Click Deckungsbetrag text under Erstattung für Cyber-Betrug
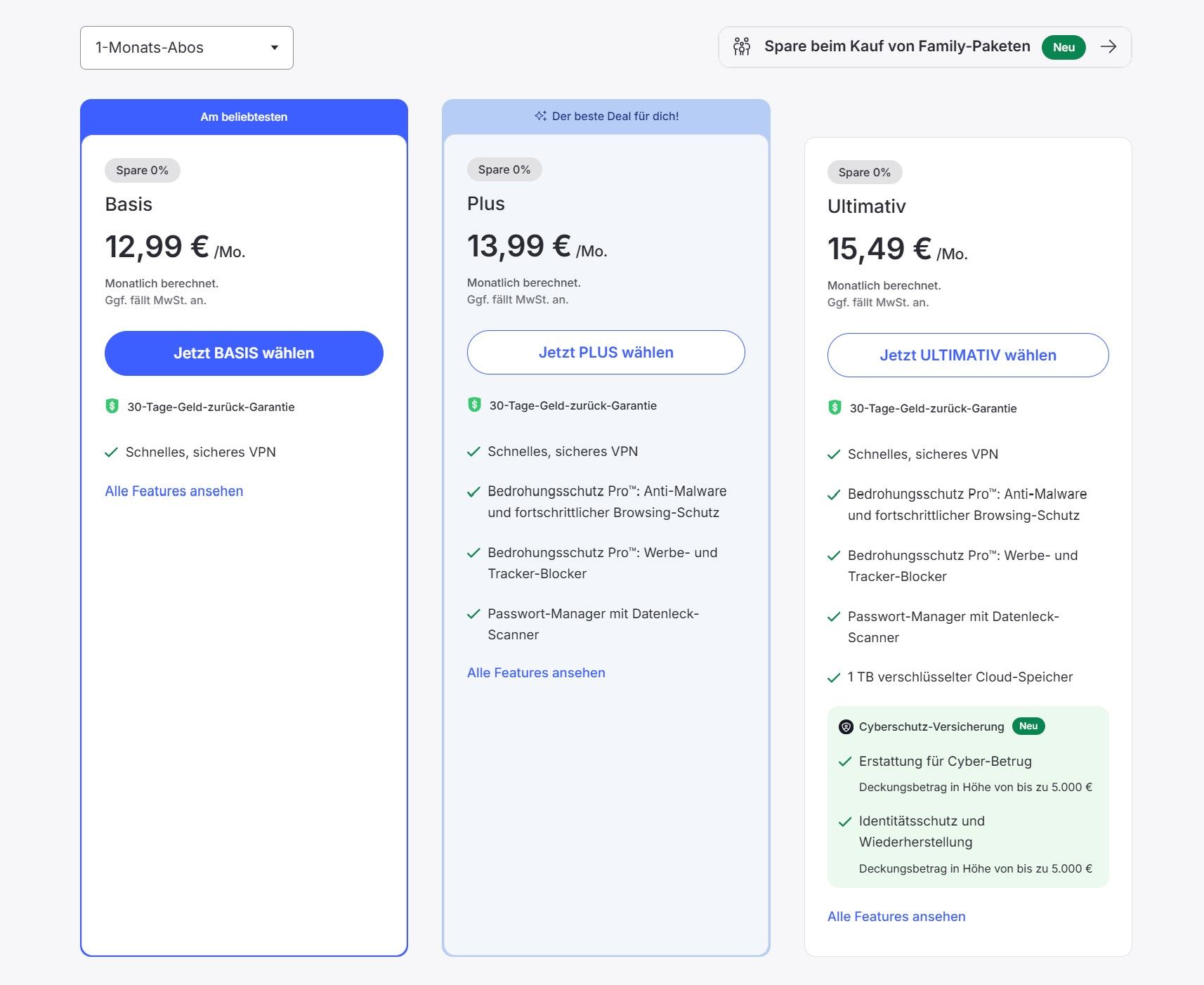Screen dimensions: 1204x985 [976, 788]
